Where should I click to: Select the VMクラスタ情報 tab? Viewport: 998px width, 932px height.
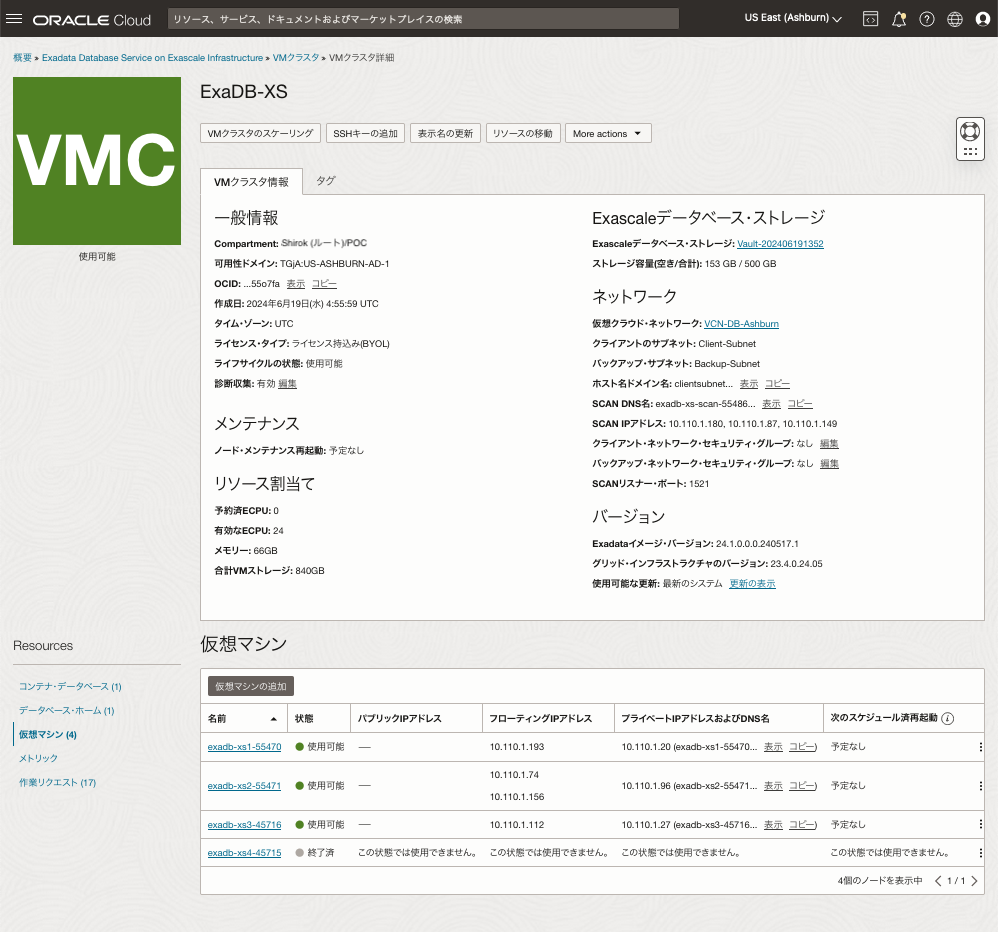click(252, 182)
